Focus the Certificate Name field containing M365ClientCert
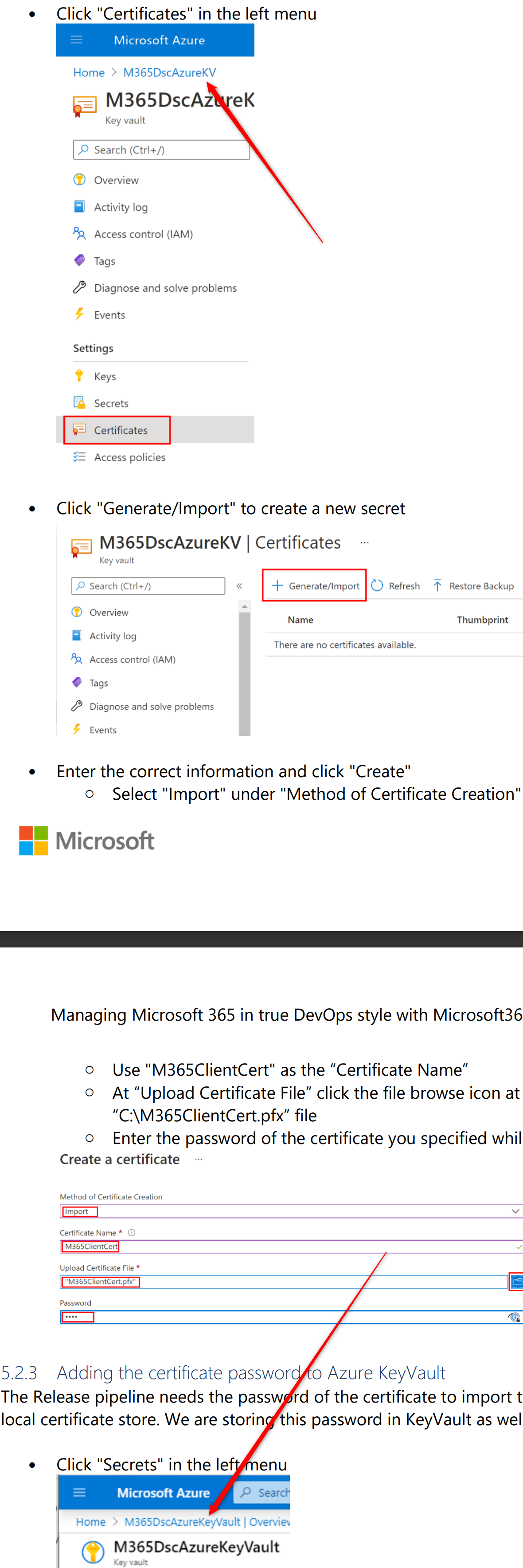Viewport: 523px width, 1568px height. point(291,1246)
